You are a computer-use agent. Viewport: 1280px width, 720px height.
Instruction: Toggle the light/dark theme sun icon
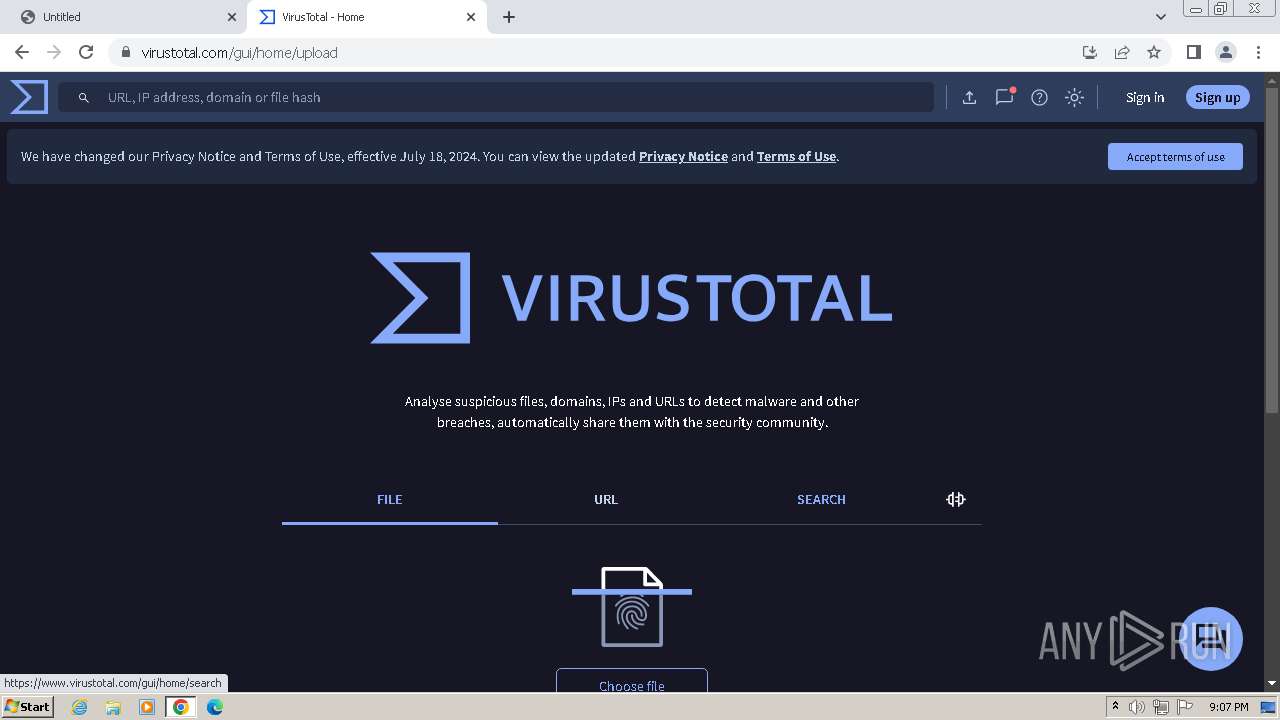pyautogui.click(x=1074, y=97)
